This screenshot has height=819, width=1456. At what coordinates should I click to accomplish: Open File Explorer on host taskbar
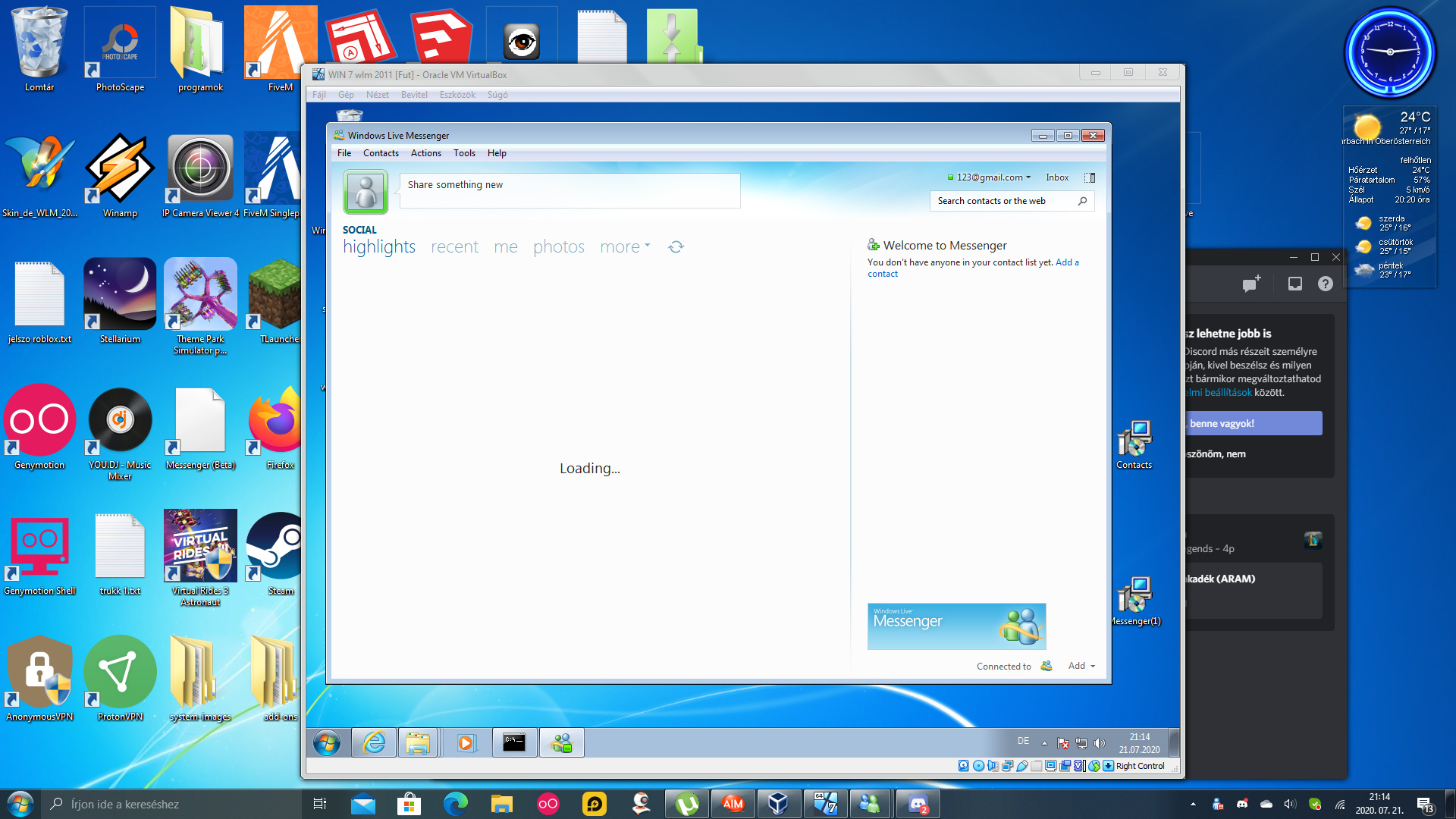coord(501,804)
